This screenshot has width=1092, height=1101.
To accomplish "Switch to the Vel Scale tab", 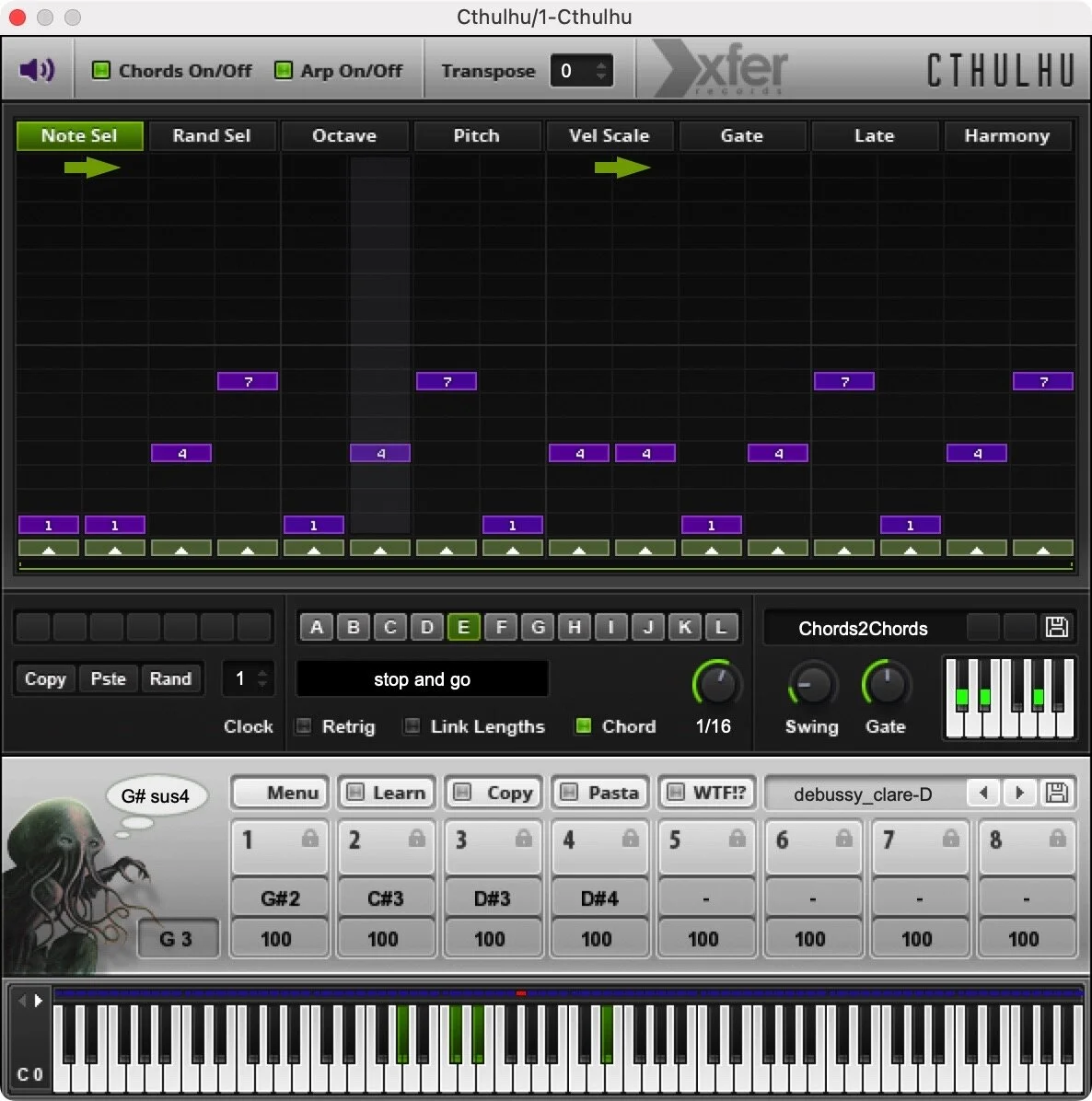I will 609,135.
